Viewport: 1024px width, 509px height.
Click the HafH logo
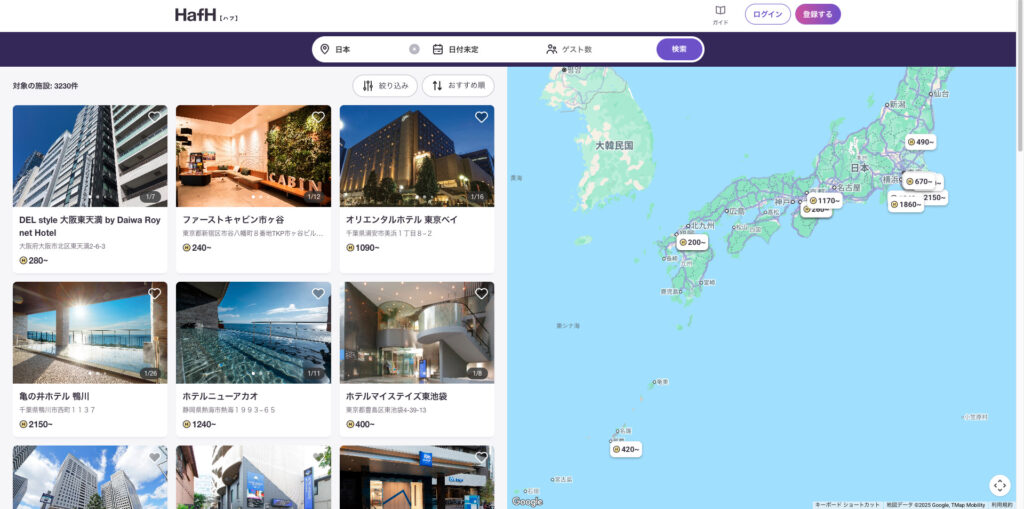[x=206, y=15]
